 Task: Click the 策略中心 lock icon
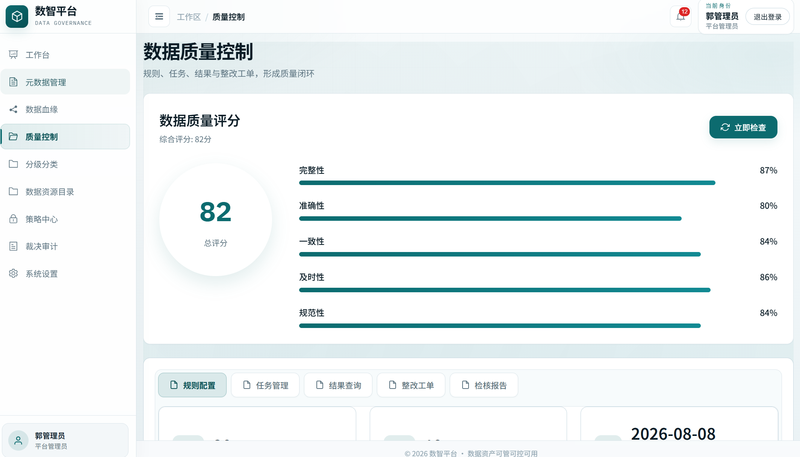[x=13, y=219]
